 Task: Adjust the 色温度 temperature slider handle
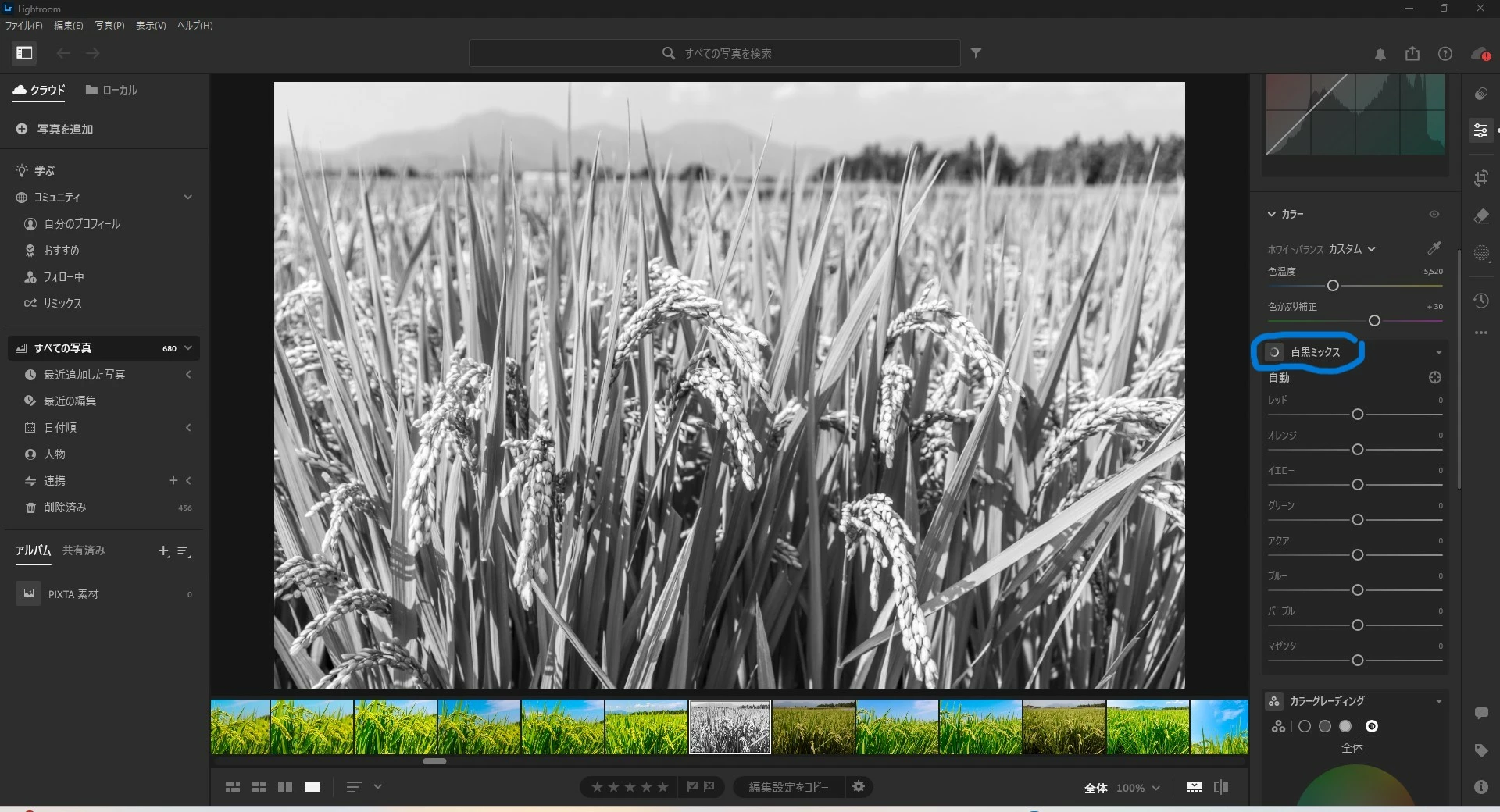1333,286
